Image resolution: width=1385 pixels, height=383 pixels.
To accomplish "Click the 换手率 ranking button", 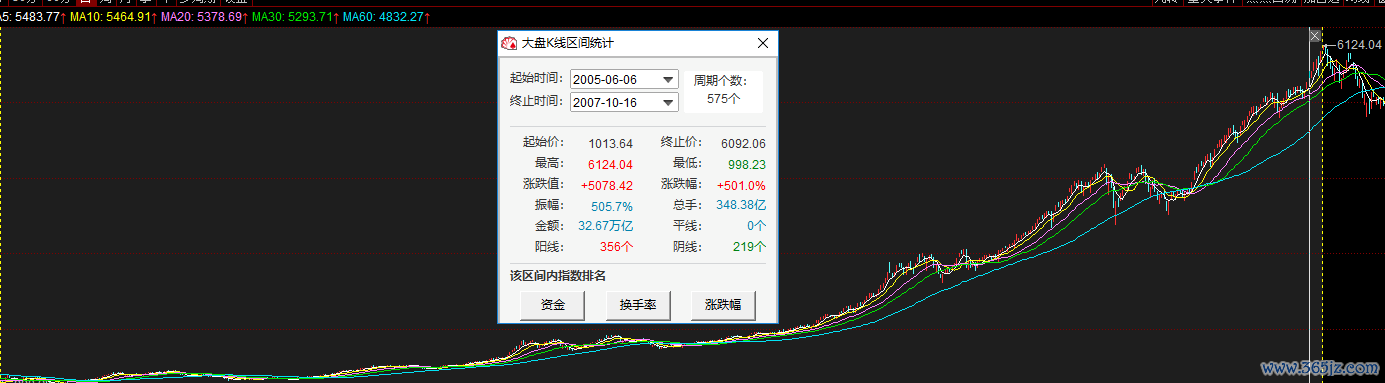I will click(637, 305).
